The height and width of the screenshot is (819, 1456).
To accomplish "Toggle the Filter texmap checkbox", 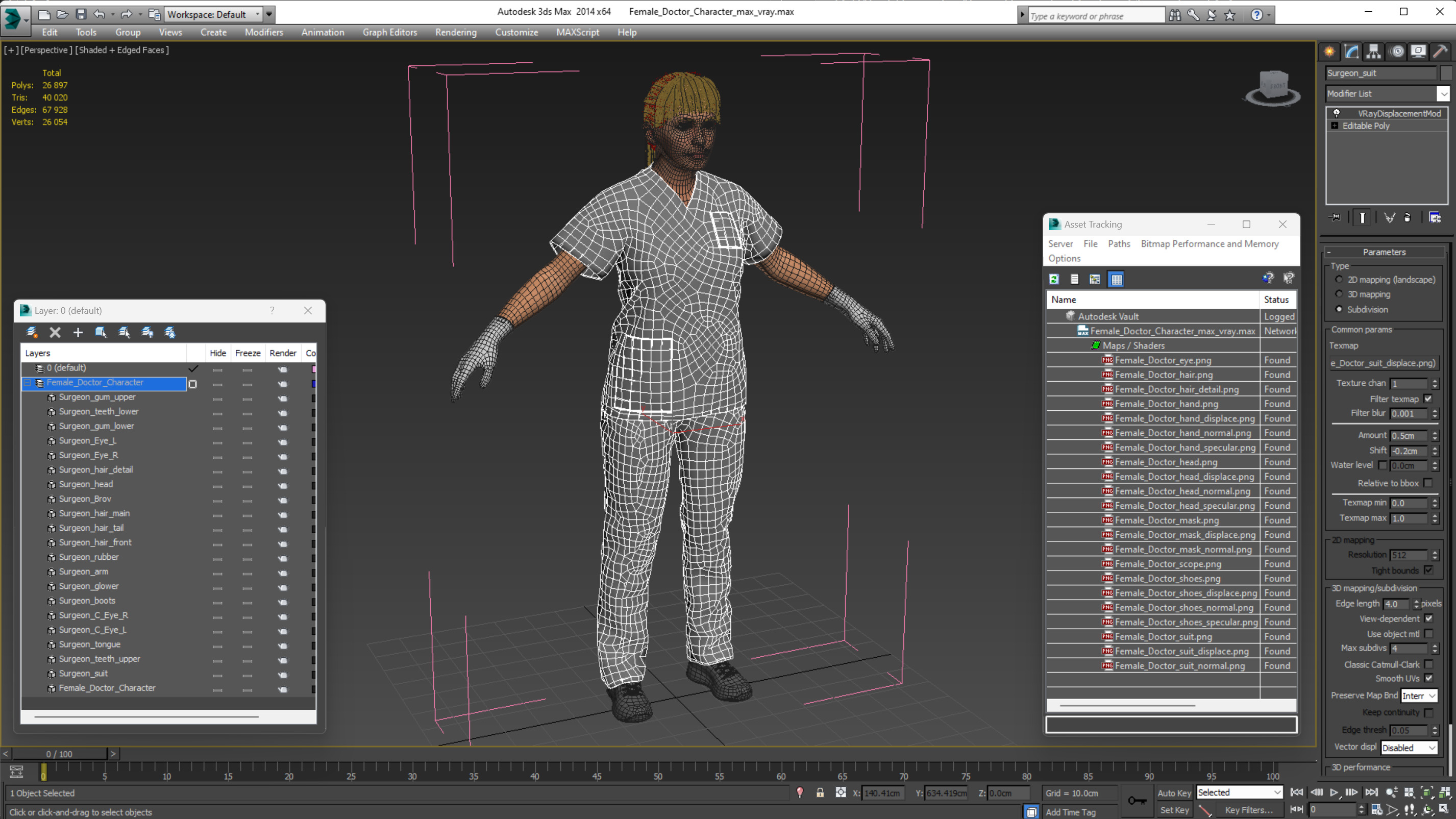I will point(1428,399).
